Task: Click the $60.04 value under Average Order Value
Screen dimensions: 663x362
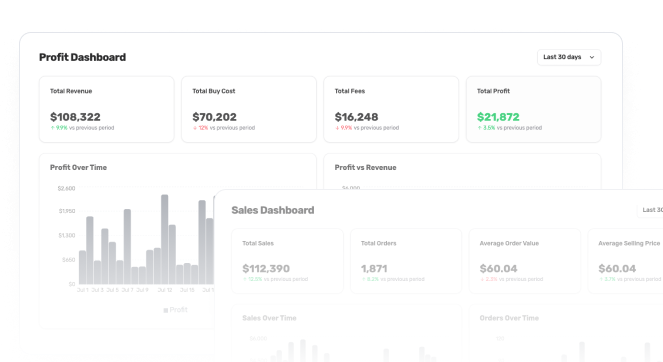Action: [499, 269]
